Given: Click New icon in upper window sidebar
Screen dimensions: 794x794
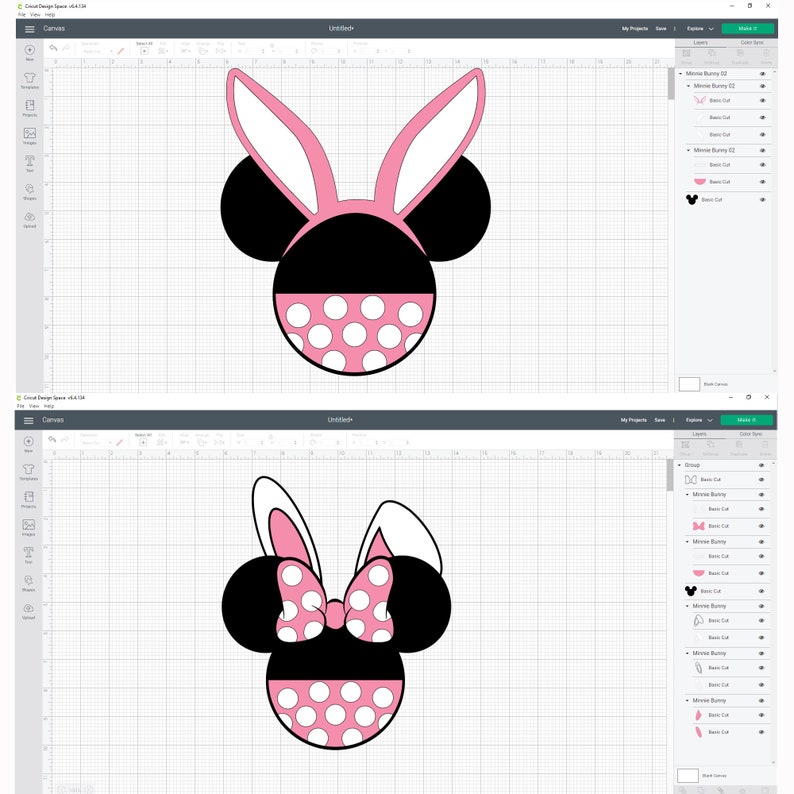Looking at the screenshot, I should 29,50.
